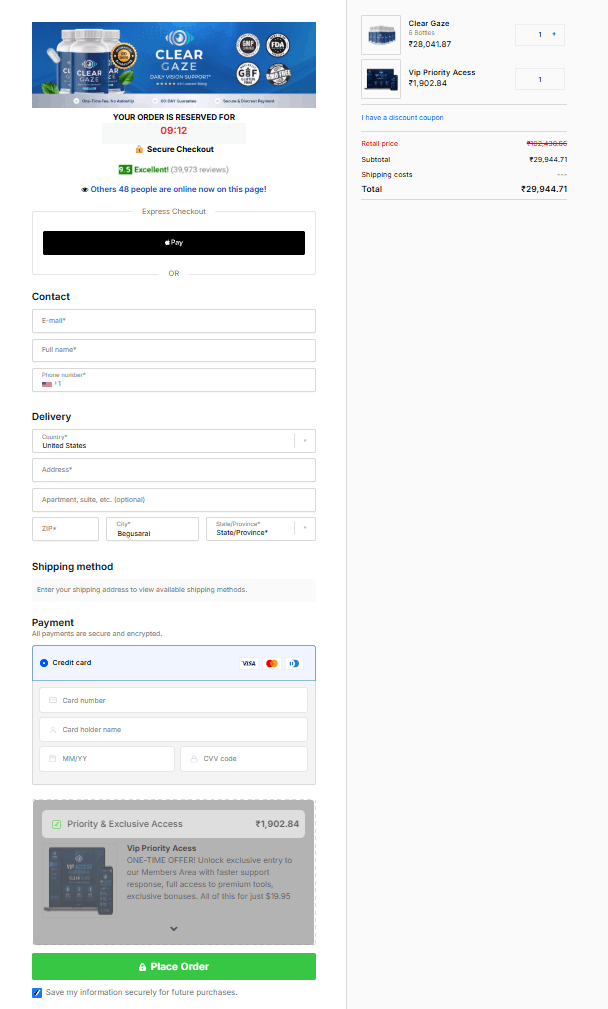Viewport: 608px width, 1009px height.
Task: Click the Visa card icon
Action: 248,663
